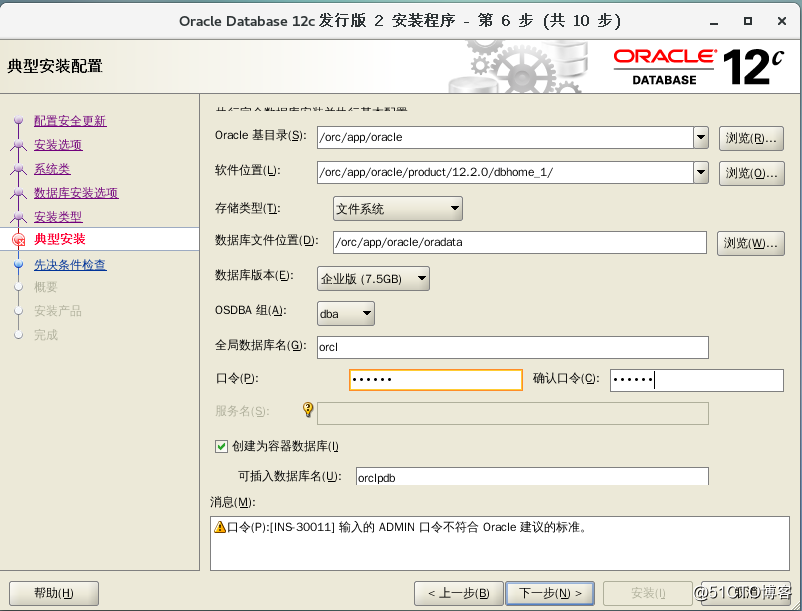
Task: Click 浏览(O) button for software location
Action: tap(751, 173)
